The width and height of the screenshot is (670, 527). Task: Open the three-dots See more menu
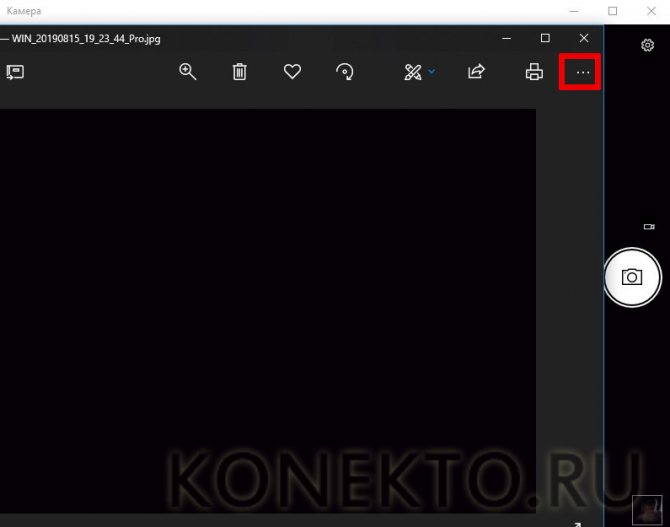pos(583,73)
